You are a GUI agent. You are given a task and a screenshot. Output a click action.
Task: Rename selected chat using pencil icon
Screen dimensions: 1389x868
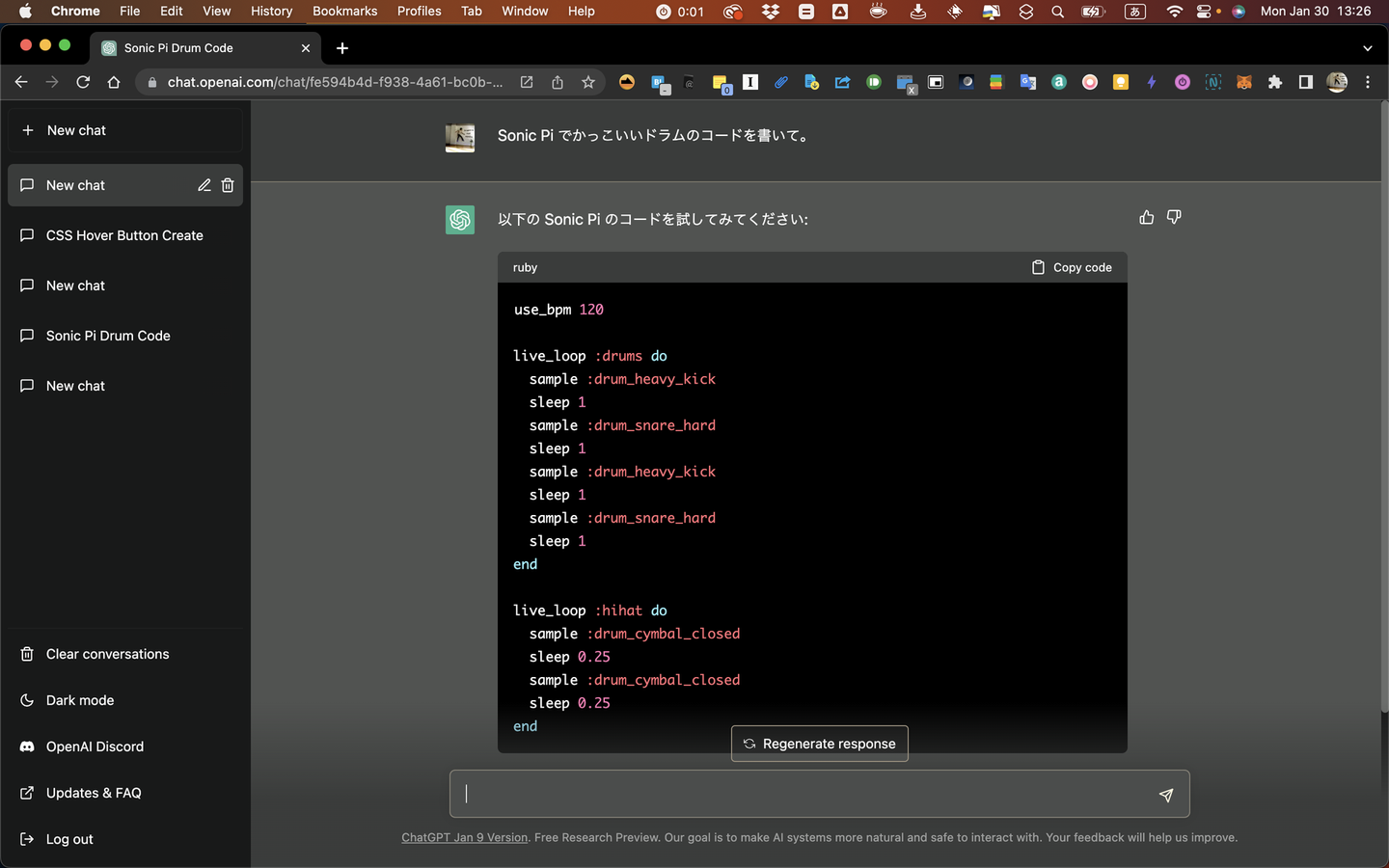204,185
